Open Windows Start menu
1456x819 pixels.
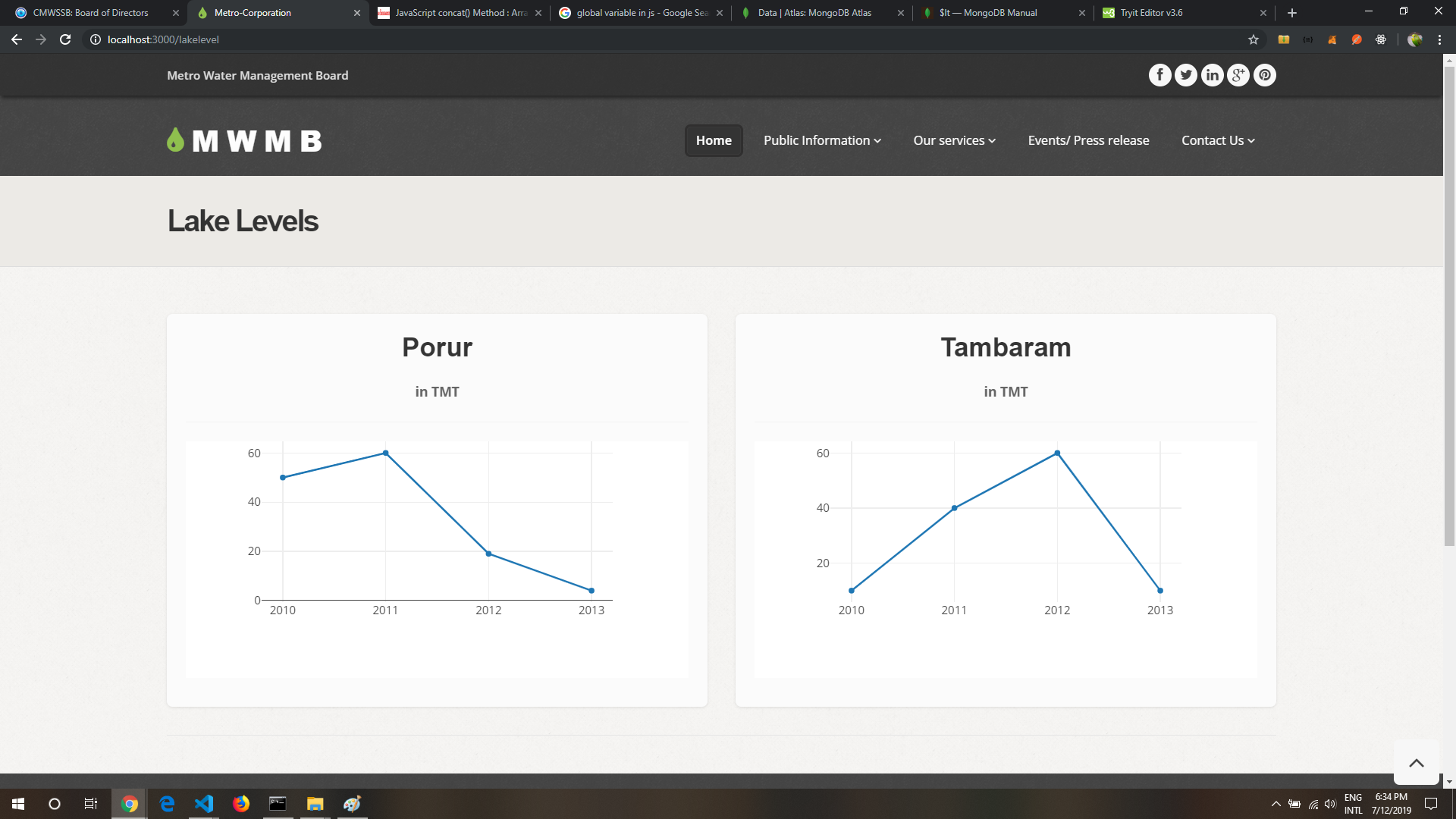[18, 804]
